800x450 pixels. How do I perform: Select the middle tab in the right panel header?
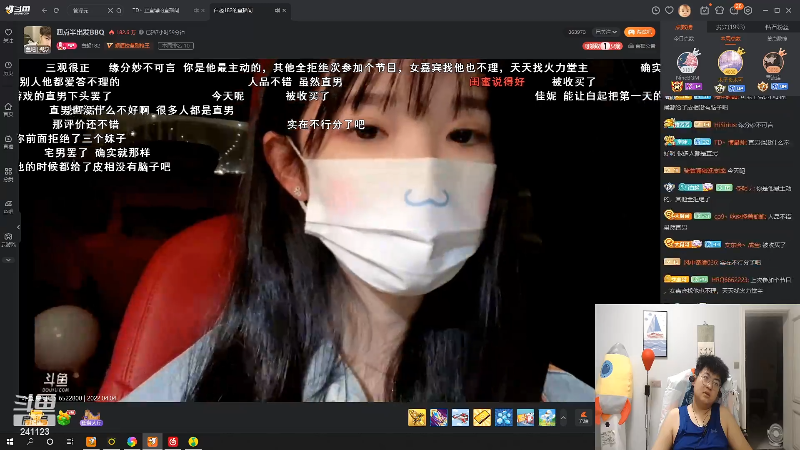(730, 27)
